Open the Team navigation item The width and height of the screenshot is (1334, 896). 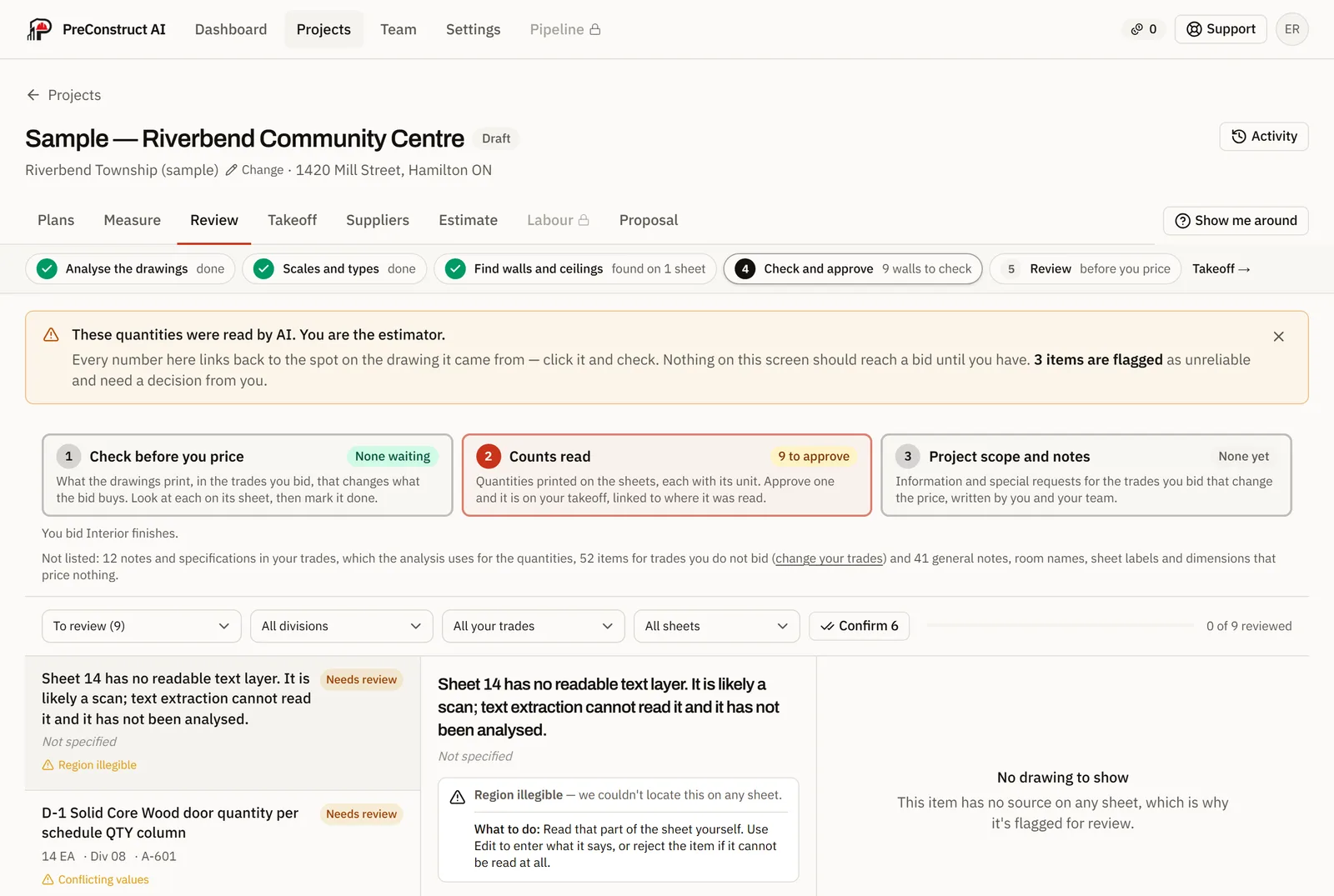399,29
